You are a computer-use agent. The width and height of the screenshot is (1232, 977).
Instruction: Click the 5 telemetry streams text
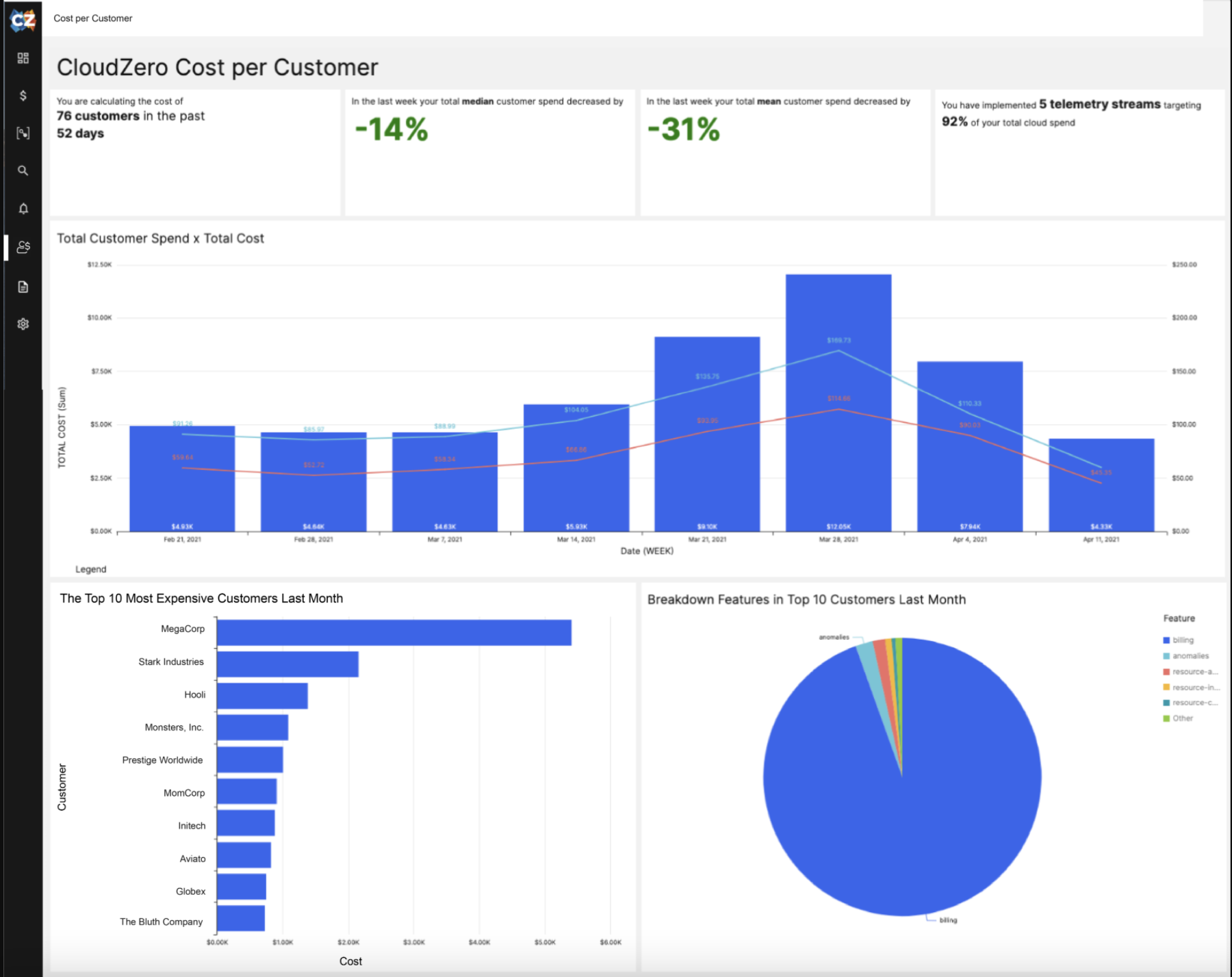click(x=1100, y=104)
